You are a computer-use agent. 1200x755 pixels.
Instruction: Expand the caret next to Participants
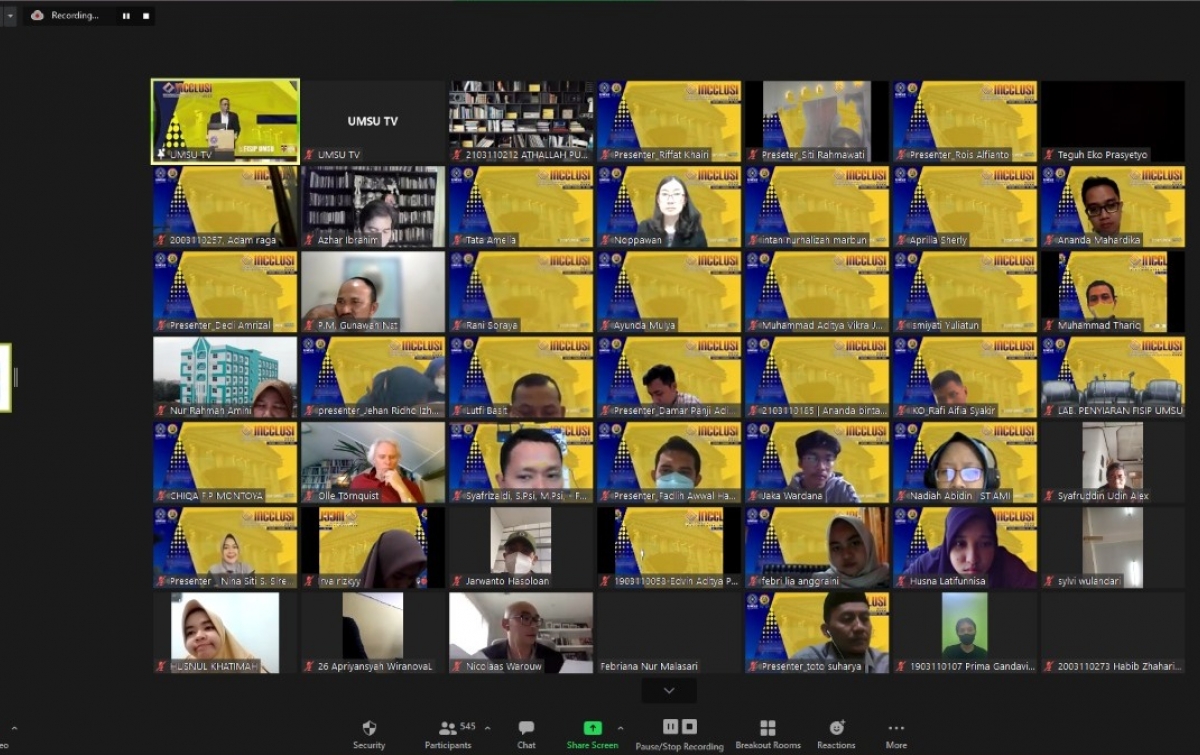click(x=488, y=728)
